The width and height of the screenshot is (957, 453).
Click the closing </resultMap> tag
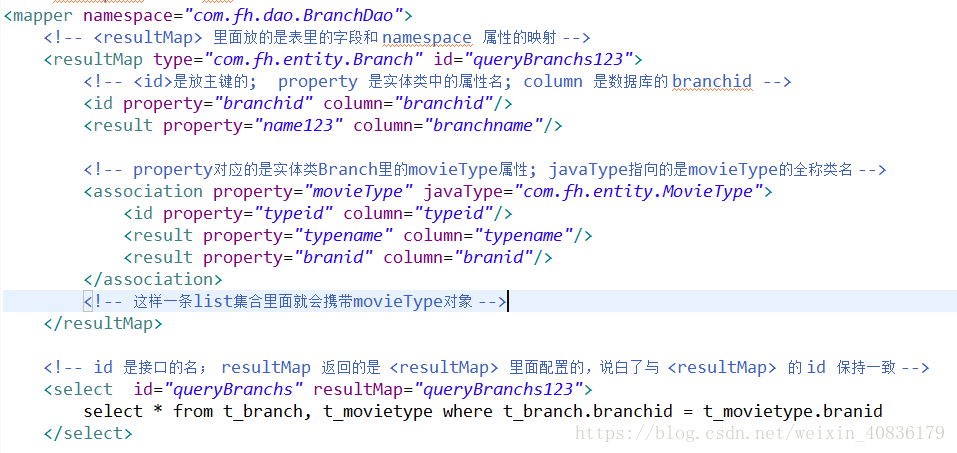point(103,323)
